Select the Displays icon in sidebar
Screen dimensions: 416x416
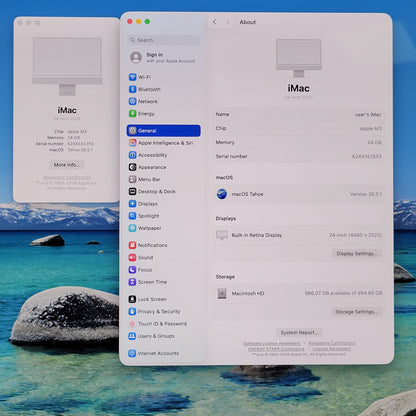tap(132, 204)
